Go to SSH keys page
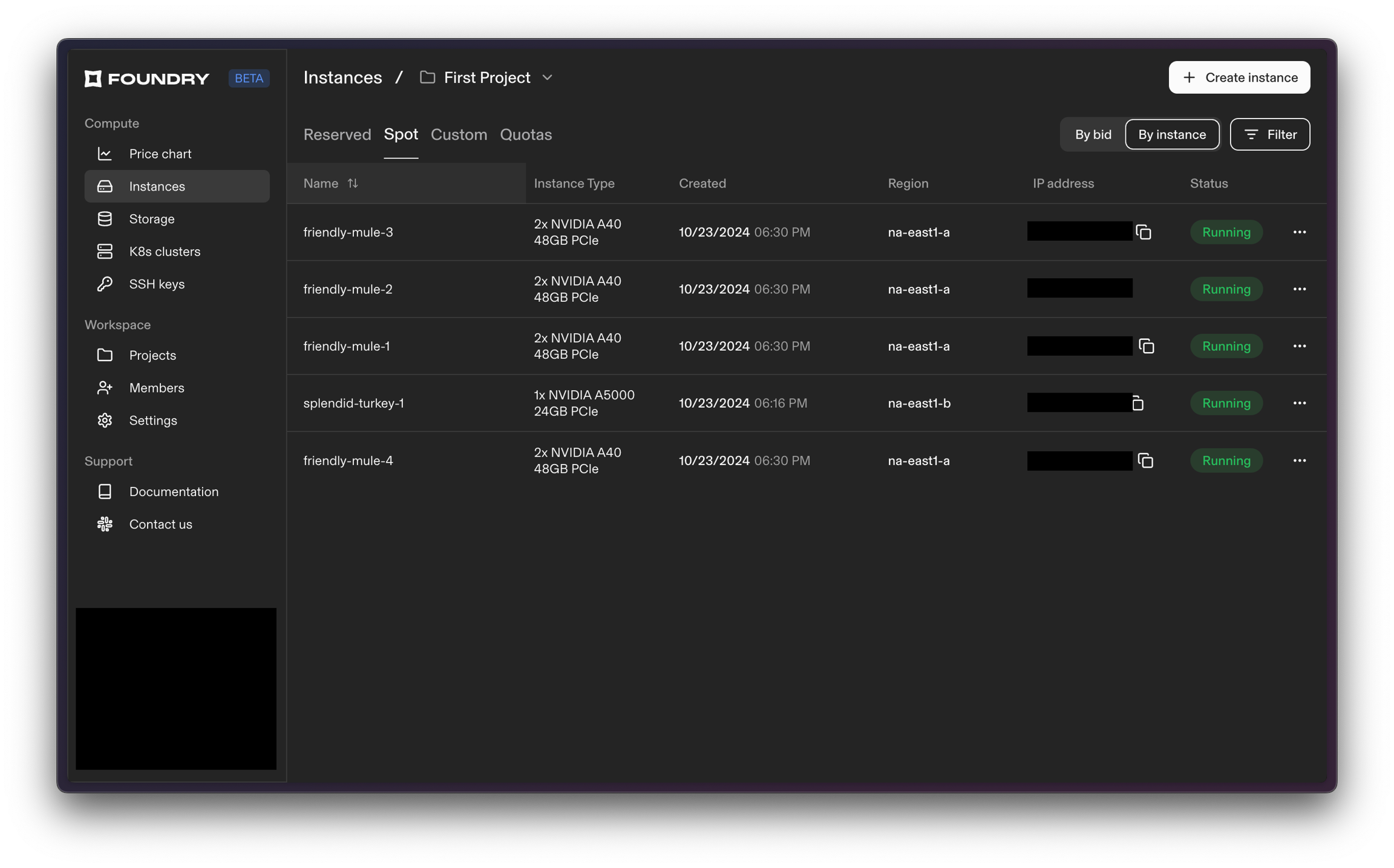Screen dimensions: 1394x868 tap(157, 284)
